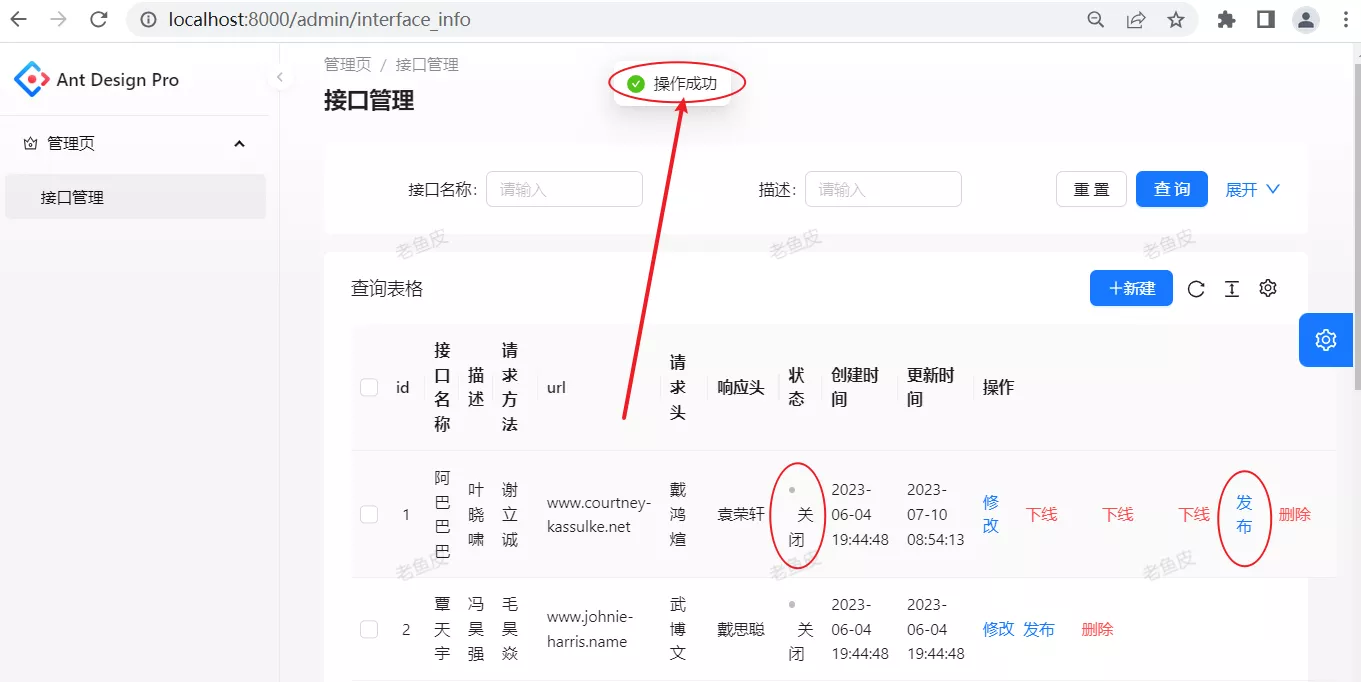The width and height of the screenshot is (1361, 682).
Task: Click the 创建时间 column header
Action: (855, 387)
